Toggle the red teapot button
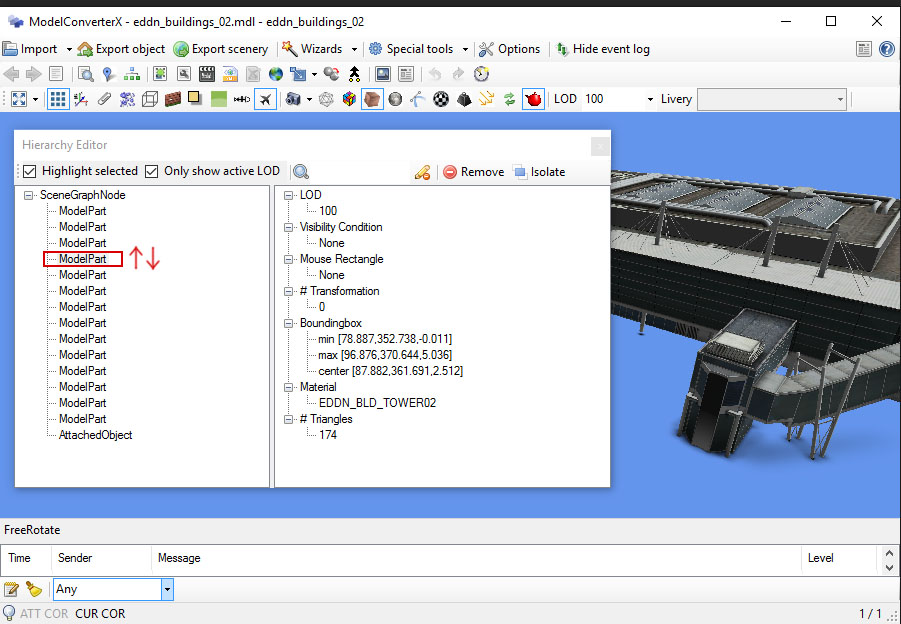Screen dimensions: 901x624 533,99
